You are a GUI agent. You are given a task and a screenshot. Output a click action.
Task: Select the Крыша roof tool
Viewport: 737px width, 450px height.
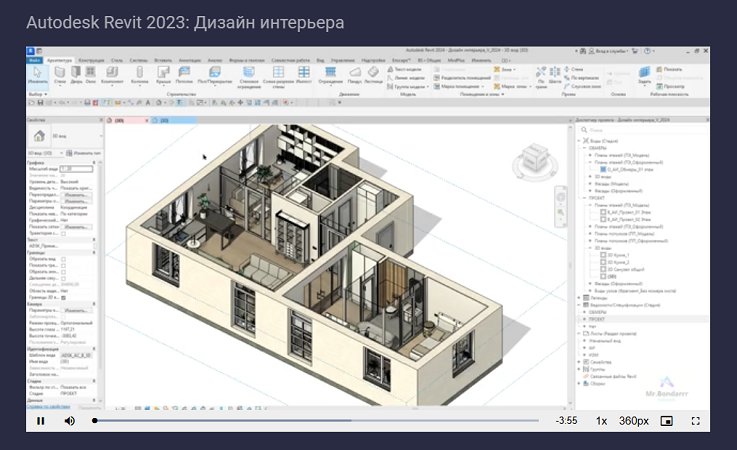[164, 75]
